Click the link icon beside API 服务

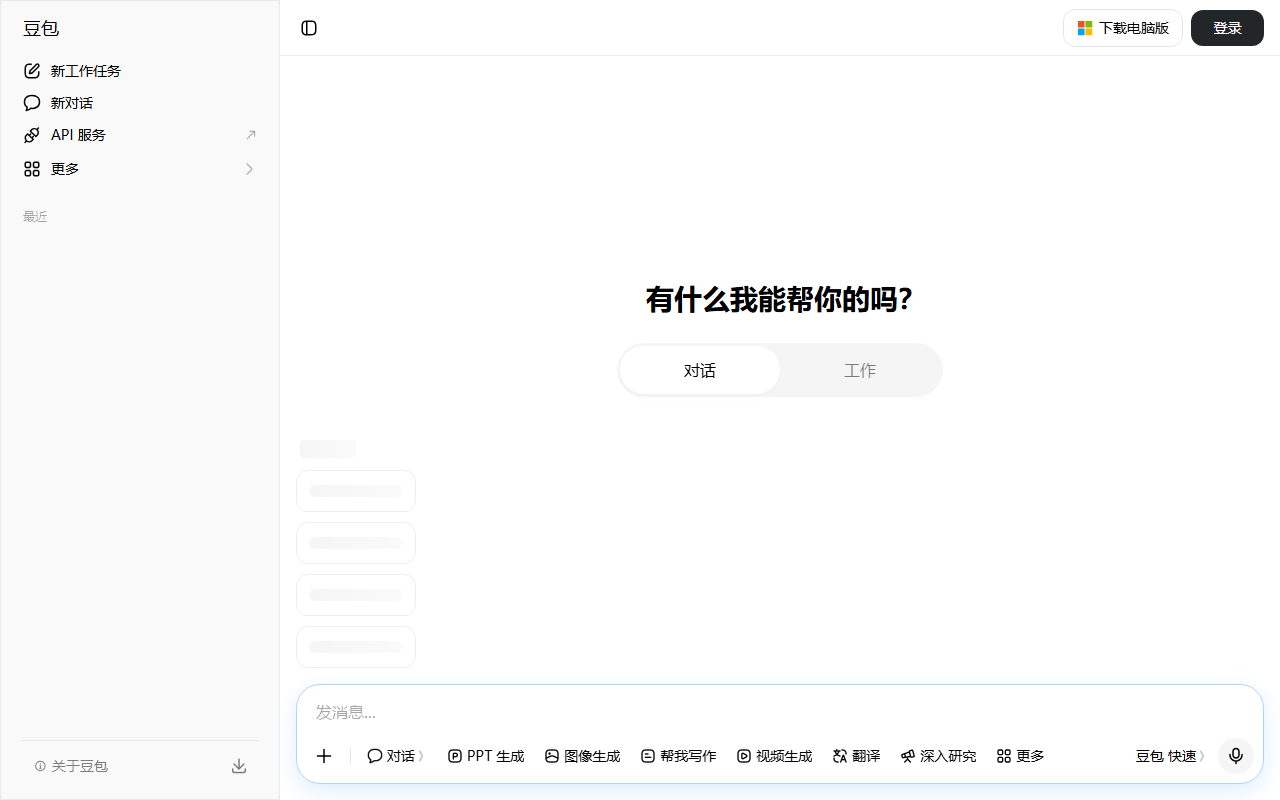click(32, 135)
